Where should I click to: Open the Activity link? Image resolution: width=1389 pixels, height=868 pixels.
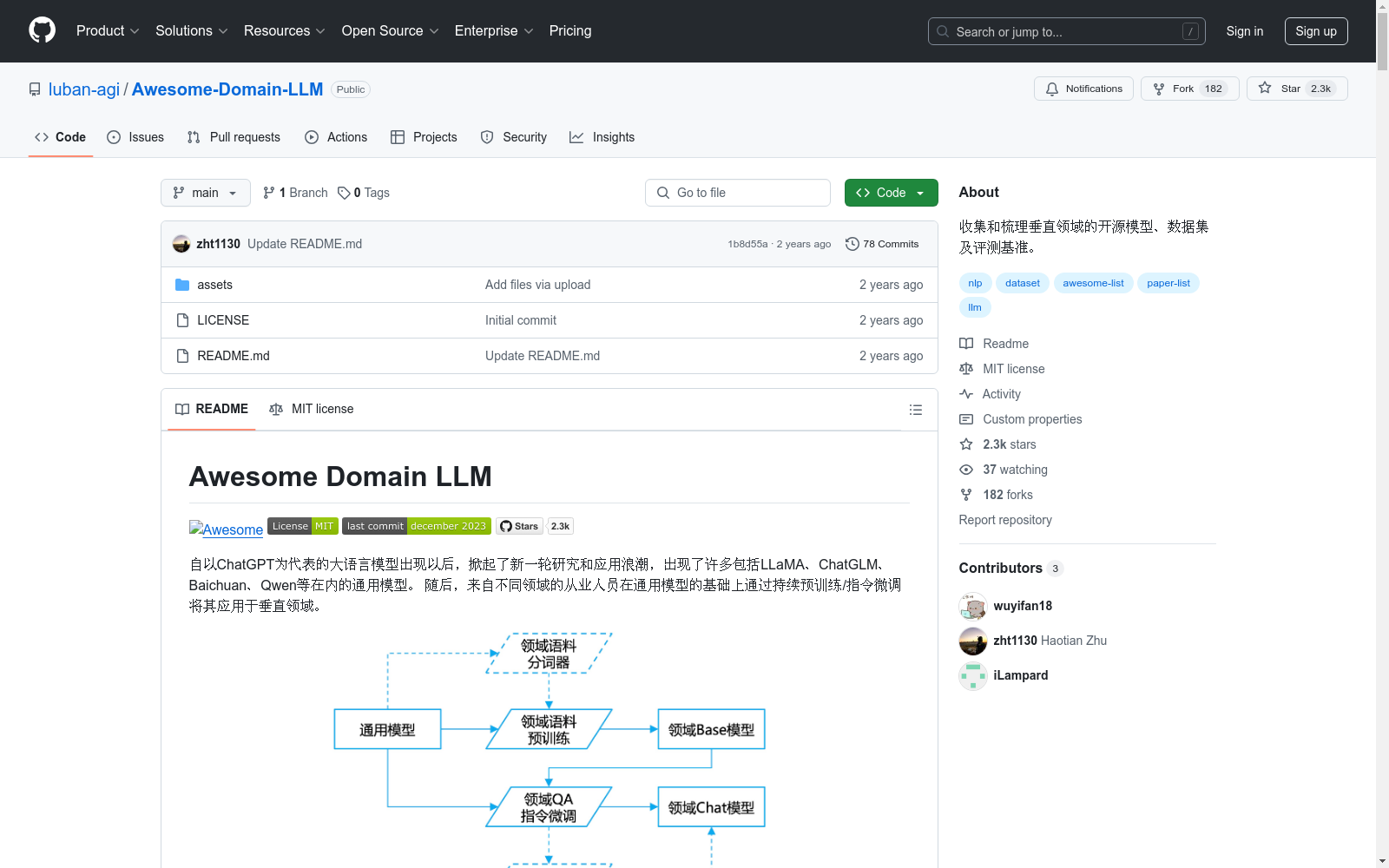click(x=990, y=394)
